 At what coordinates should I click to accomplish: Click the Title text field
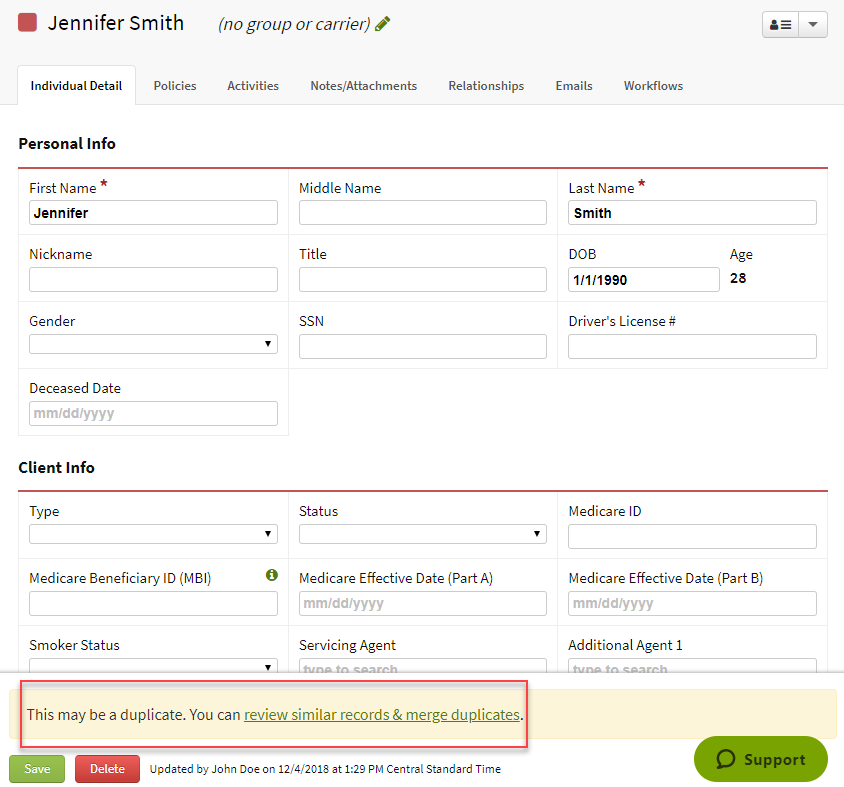[423, 279]
